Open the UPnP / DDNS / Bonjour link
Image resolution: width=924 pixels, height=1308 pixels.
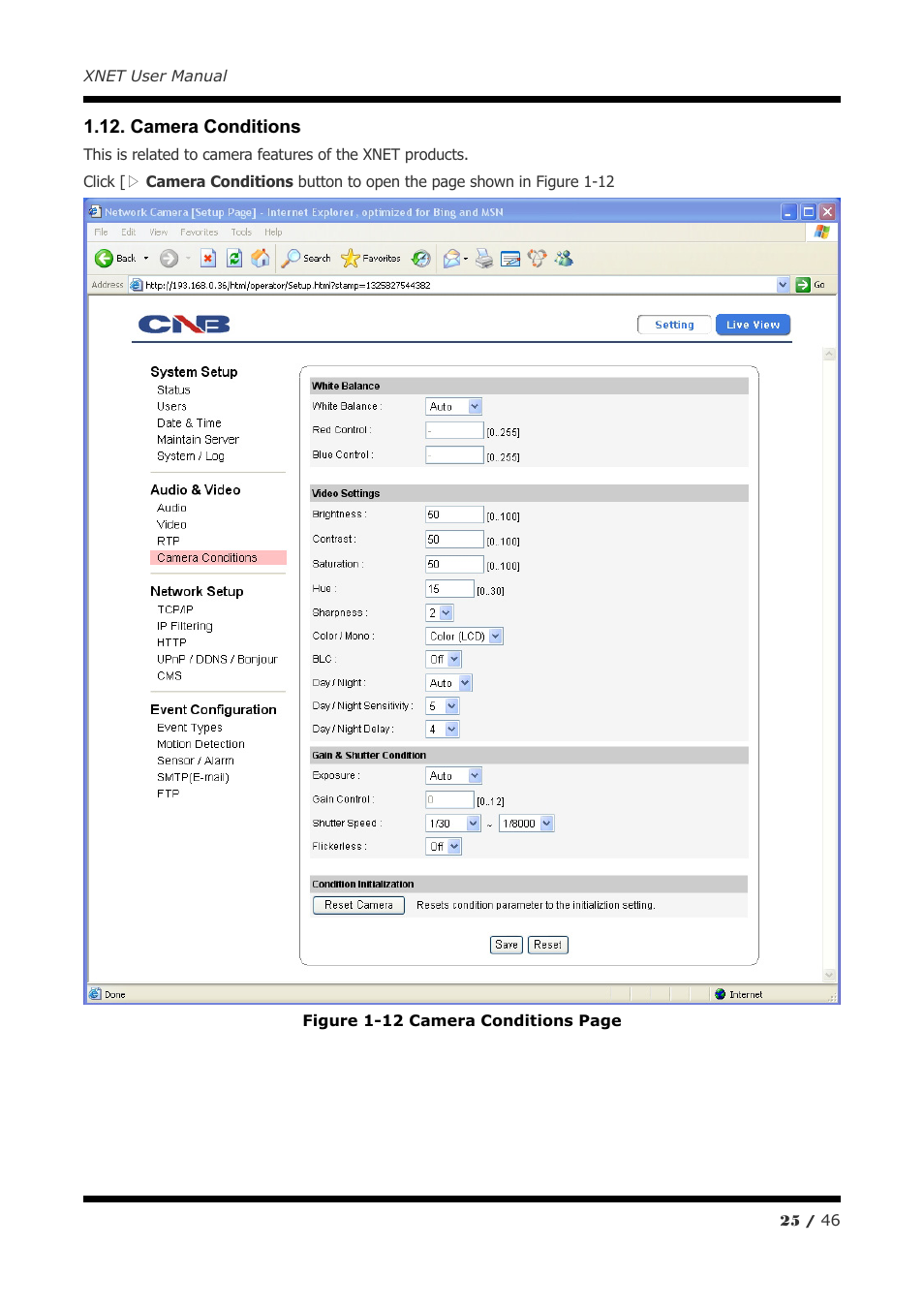click(217, 659)
